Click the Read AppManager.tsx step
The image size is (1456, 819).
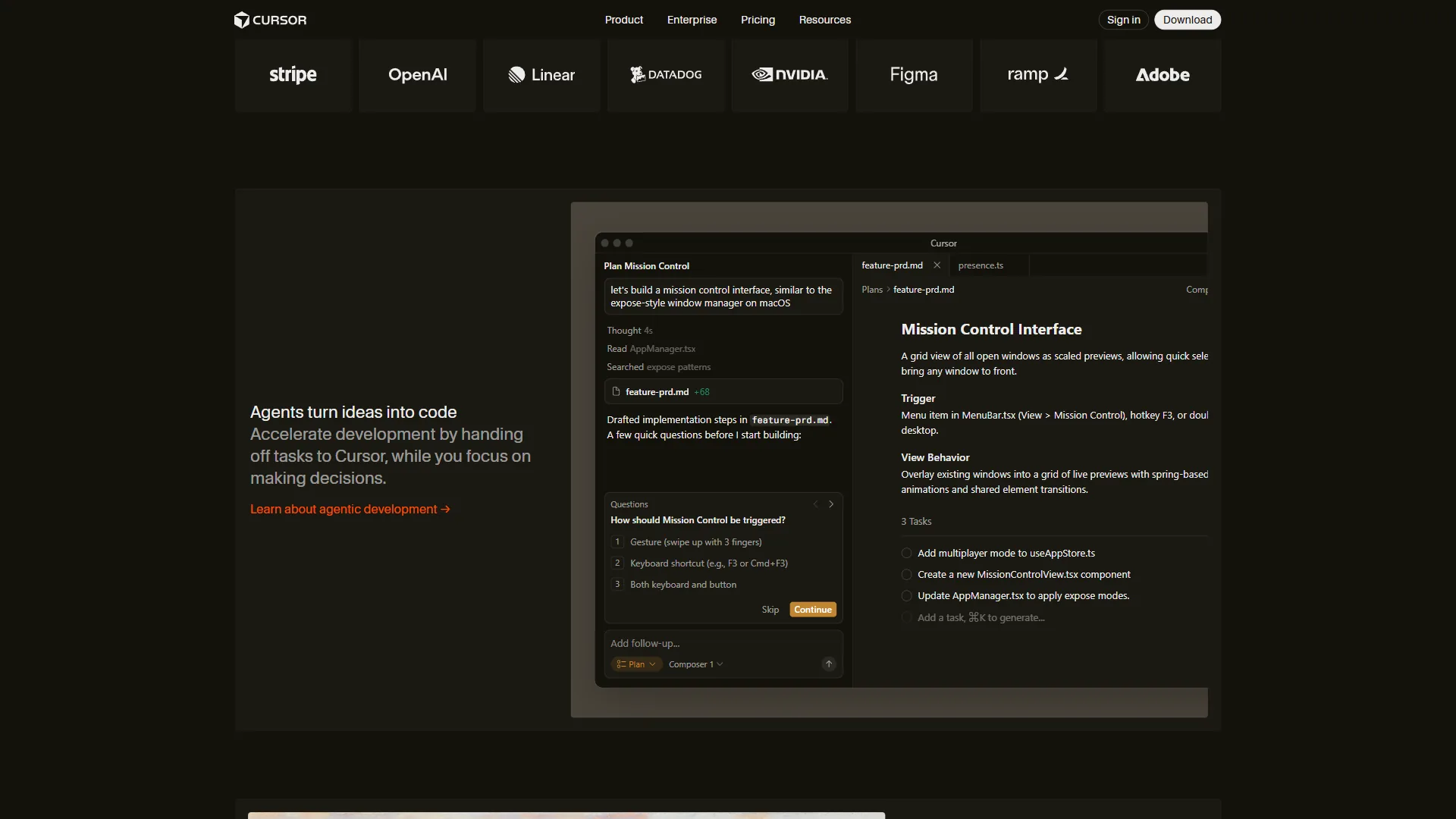(x=651, y=349)
